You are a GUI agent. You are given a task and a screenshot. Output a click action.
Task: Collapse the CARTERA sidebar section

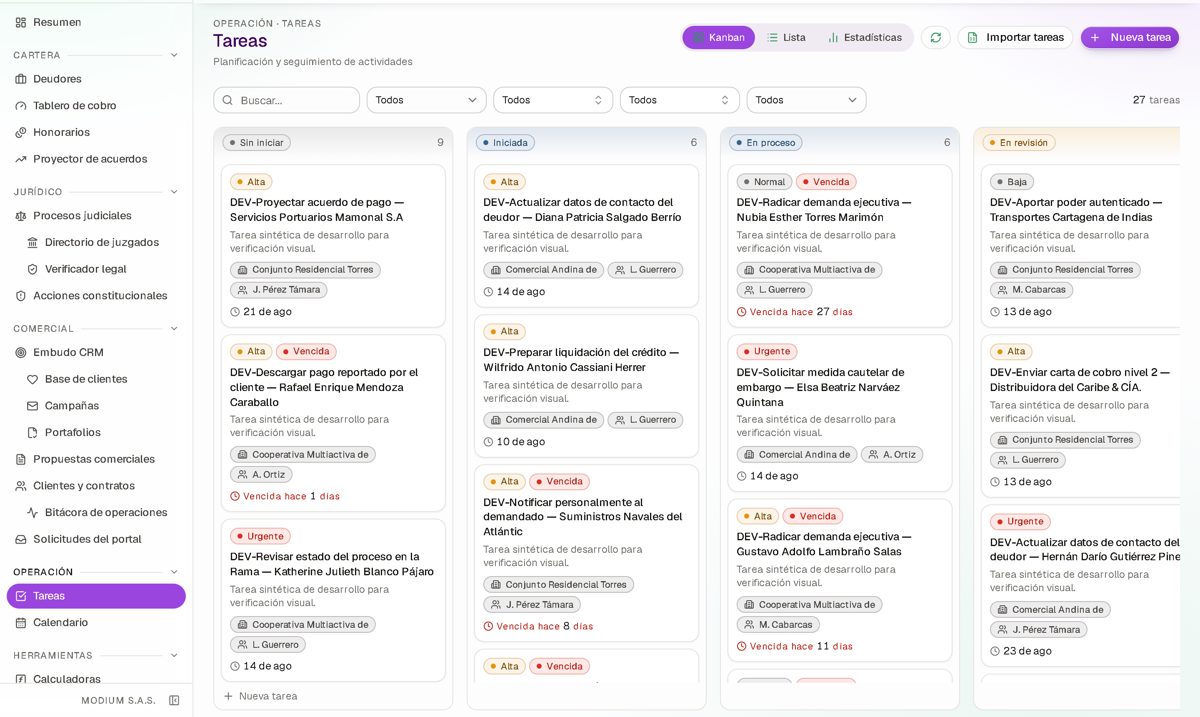[x=174, y=55]
